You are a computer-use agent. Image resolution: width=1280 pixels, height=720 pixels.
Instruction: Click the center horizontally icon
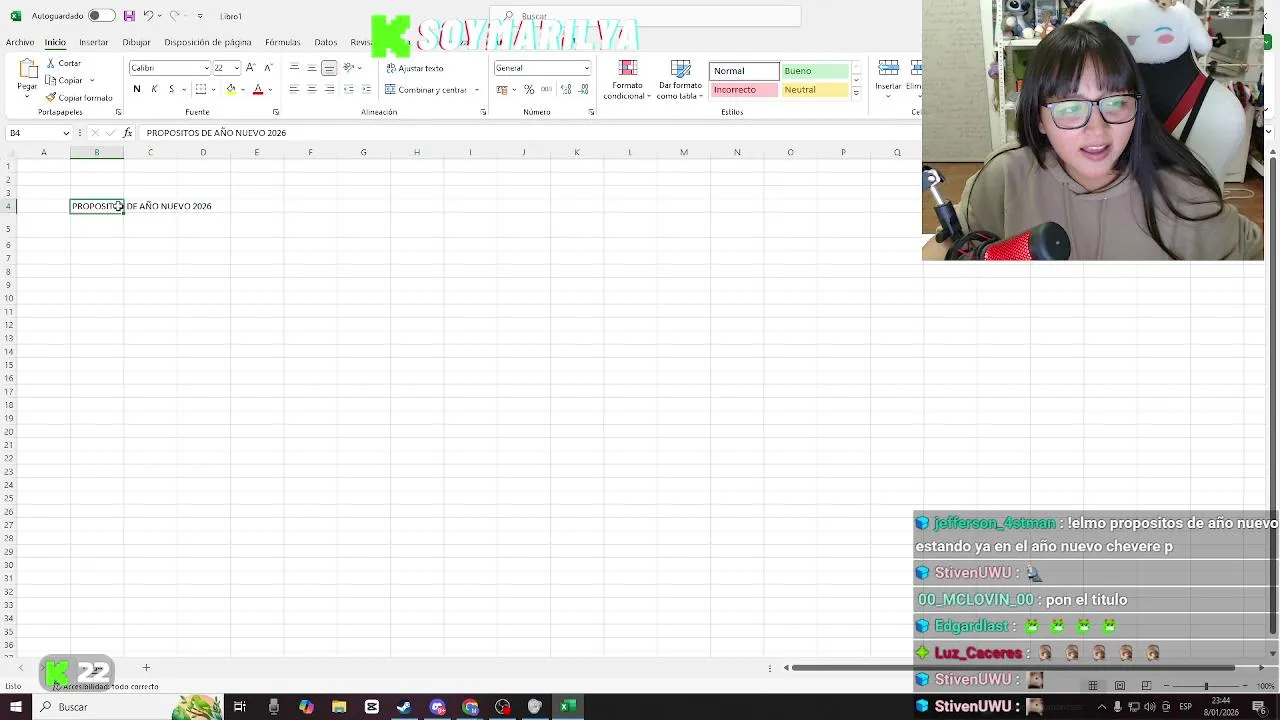coord(311,89)
